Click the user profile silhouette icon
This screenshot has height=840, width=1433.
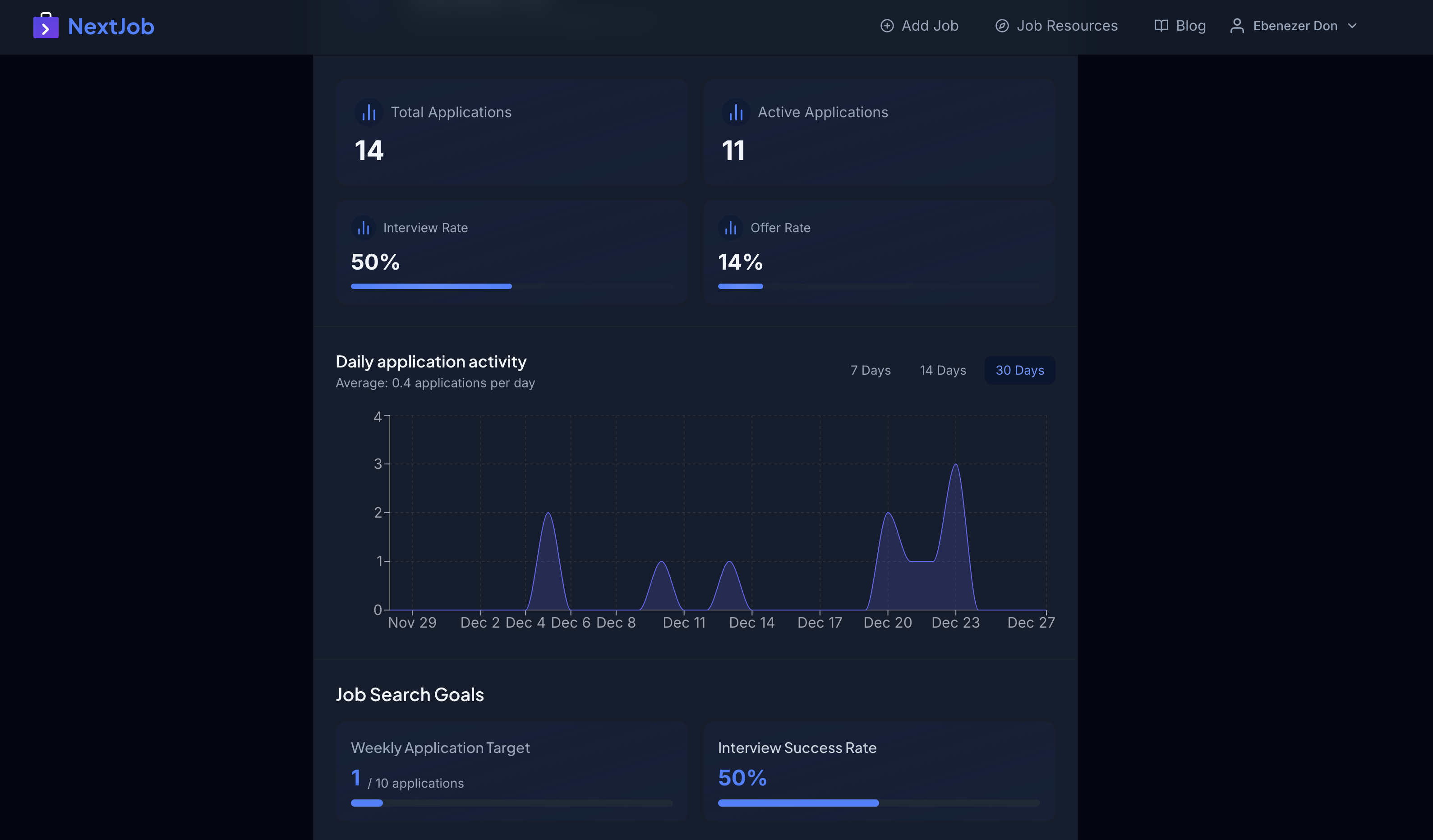click(1237, 26)
